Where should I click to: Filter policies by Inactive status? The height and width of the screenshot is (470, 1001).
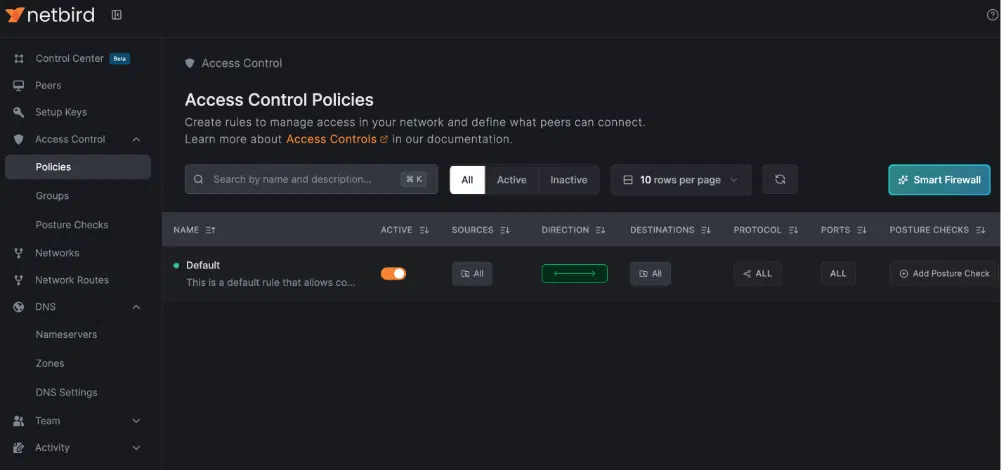pyautogui.click(x=568, y=180)
